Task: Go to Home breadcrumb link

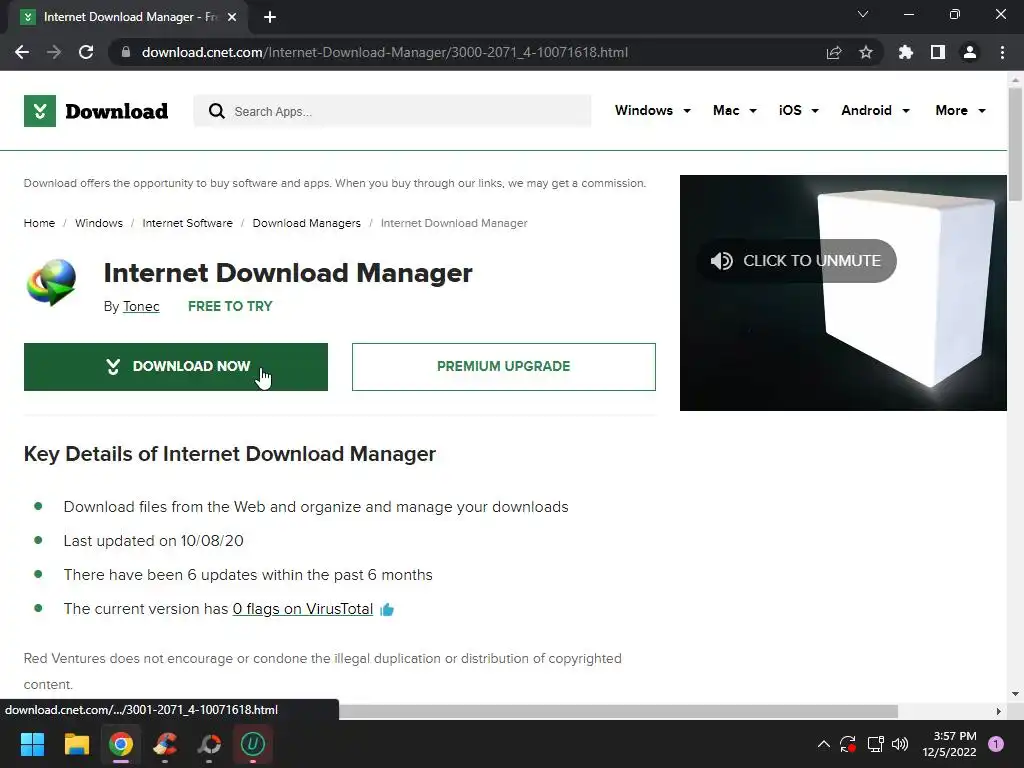Action: point(39,223)
